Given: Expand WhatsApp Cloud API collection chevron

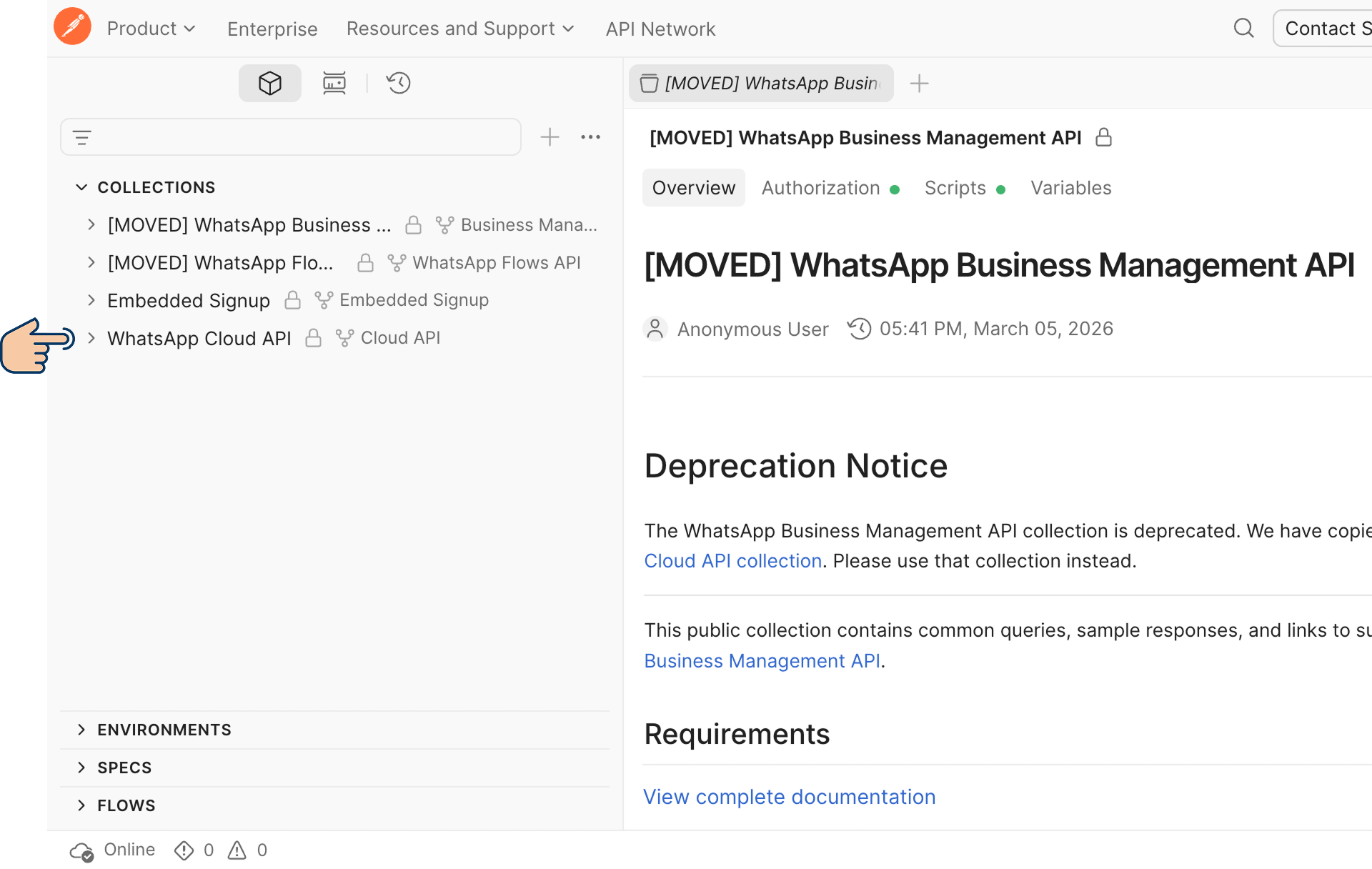Looking at the screenshot, I should click(91, 338).
